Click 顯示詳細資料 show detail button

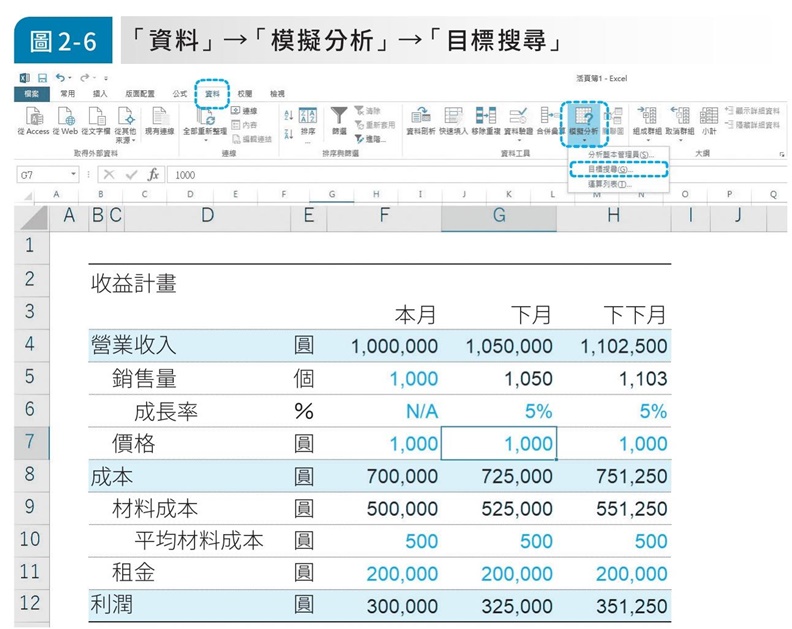coord(752,111)
